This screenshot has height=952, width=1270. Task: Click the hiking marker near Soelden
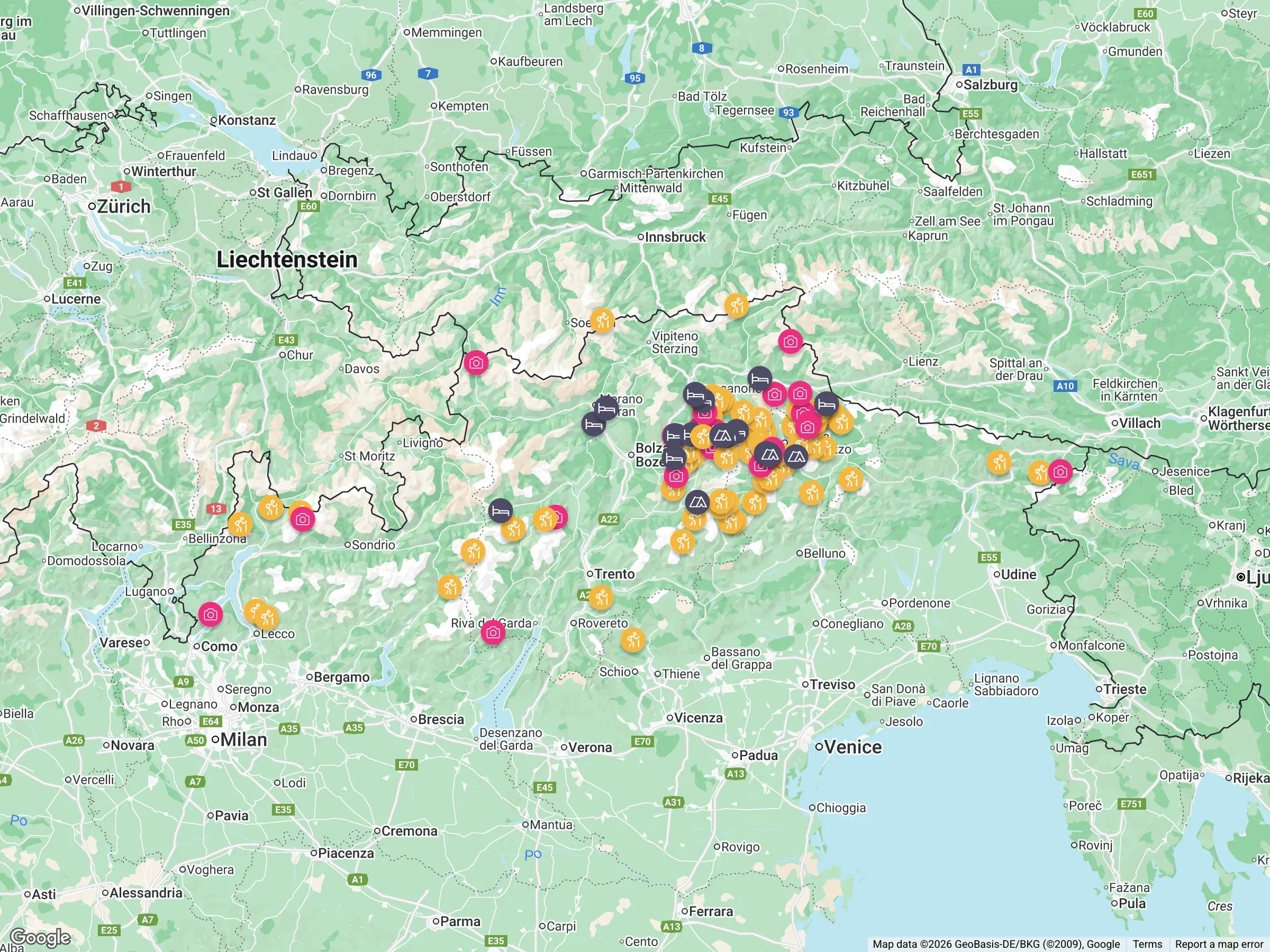click(602, 320)
